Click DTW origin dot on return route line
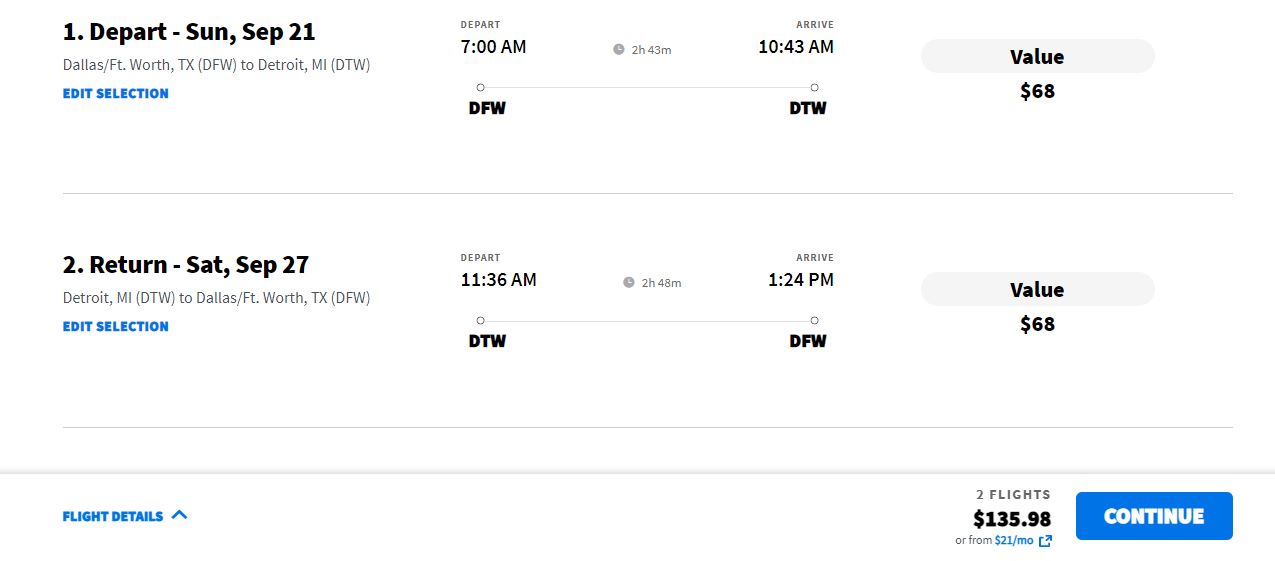 click(x=480, y=320)
